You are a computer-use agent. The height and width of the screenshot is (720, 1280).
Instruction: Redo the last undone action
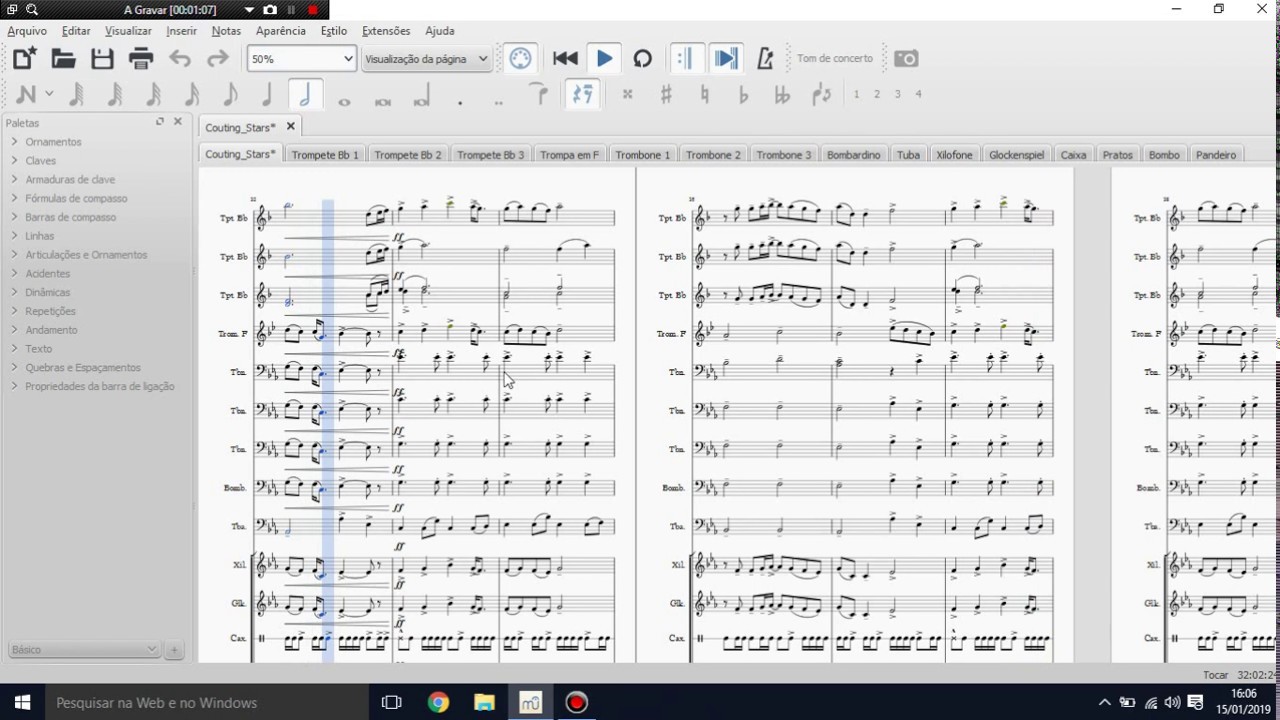(x=218, y=59)
